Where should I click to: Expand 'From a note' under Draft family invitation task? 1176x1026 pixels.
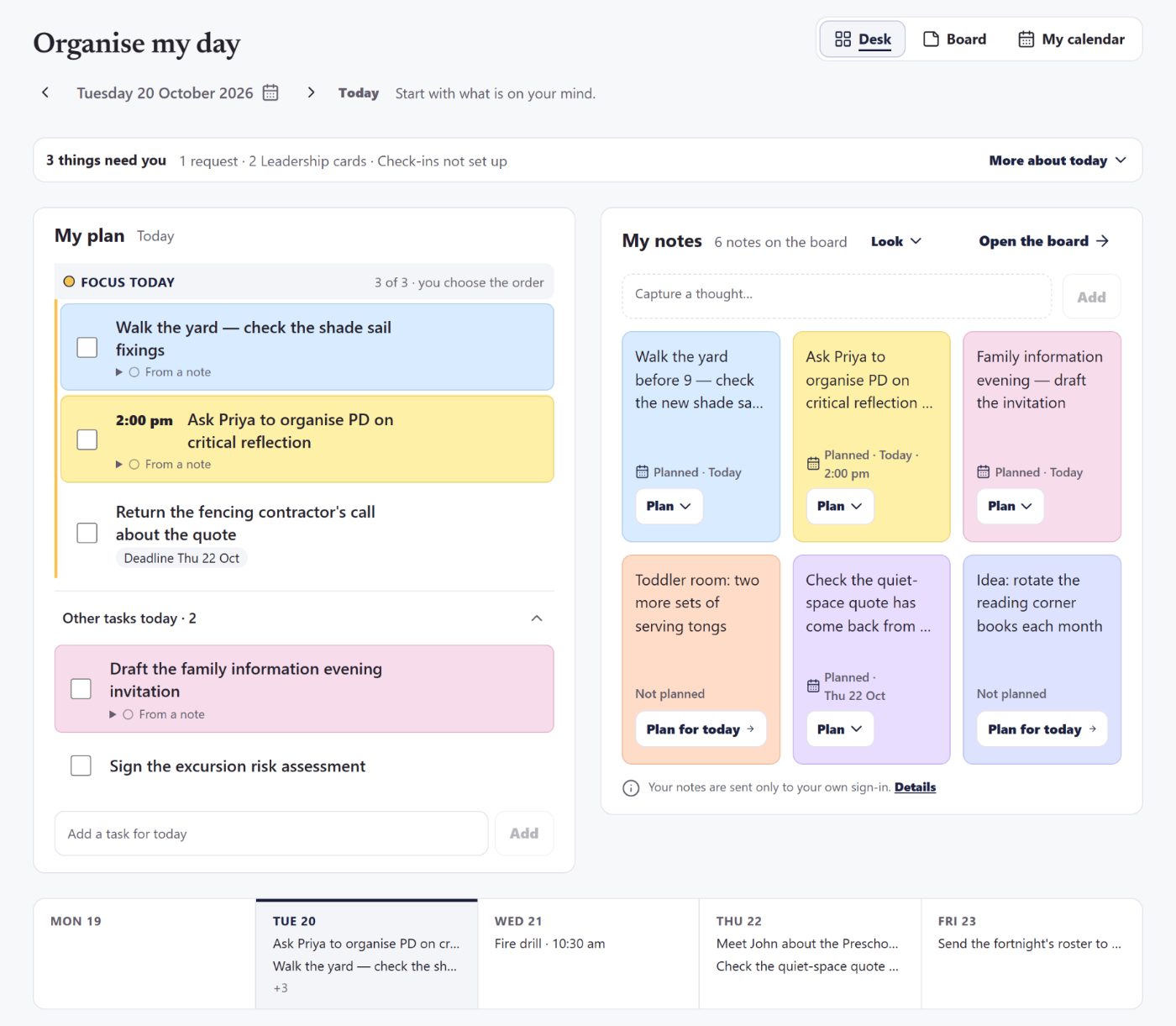158,714
